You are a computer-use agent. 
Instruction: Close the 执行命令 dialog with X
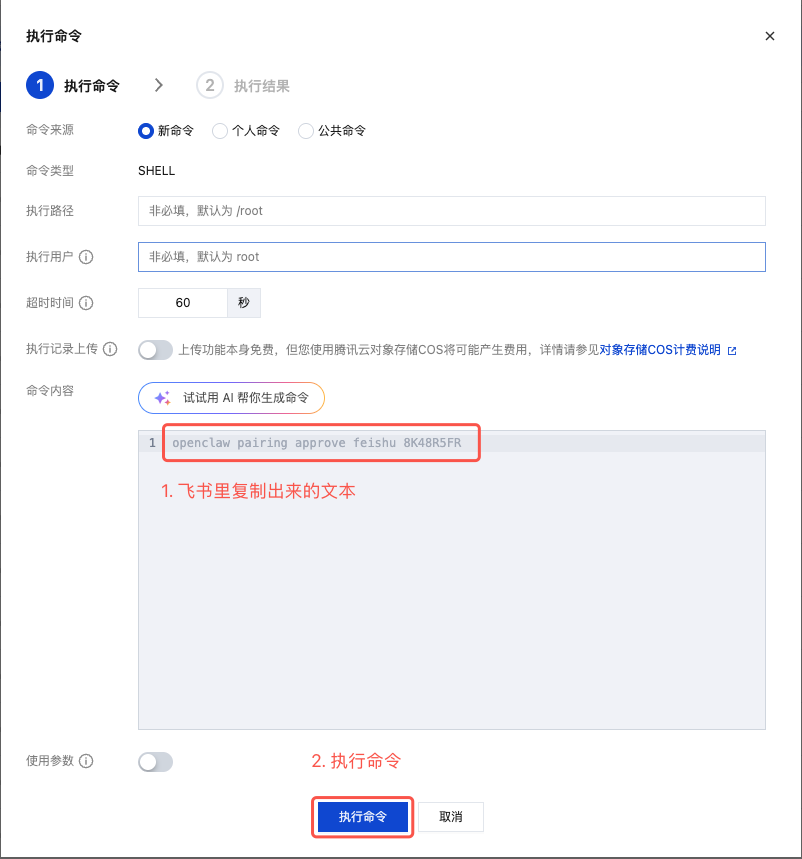(769, 36)
